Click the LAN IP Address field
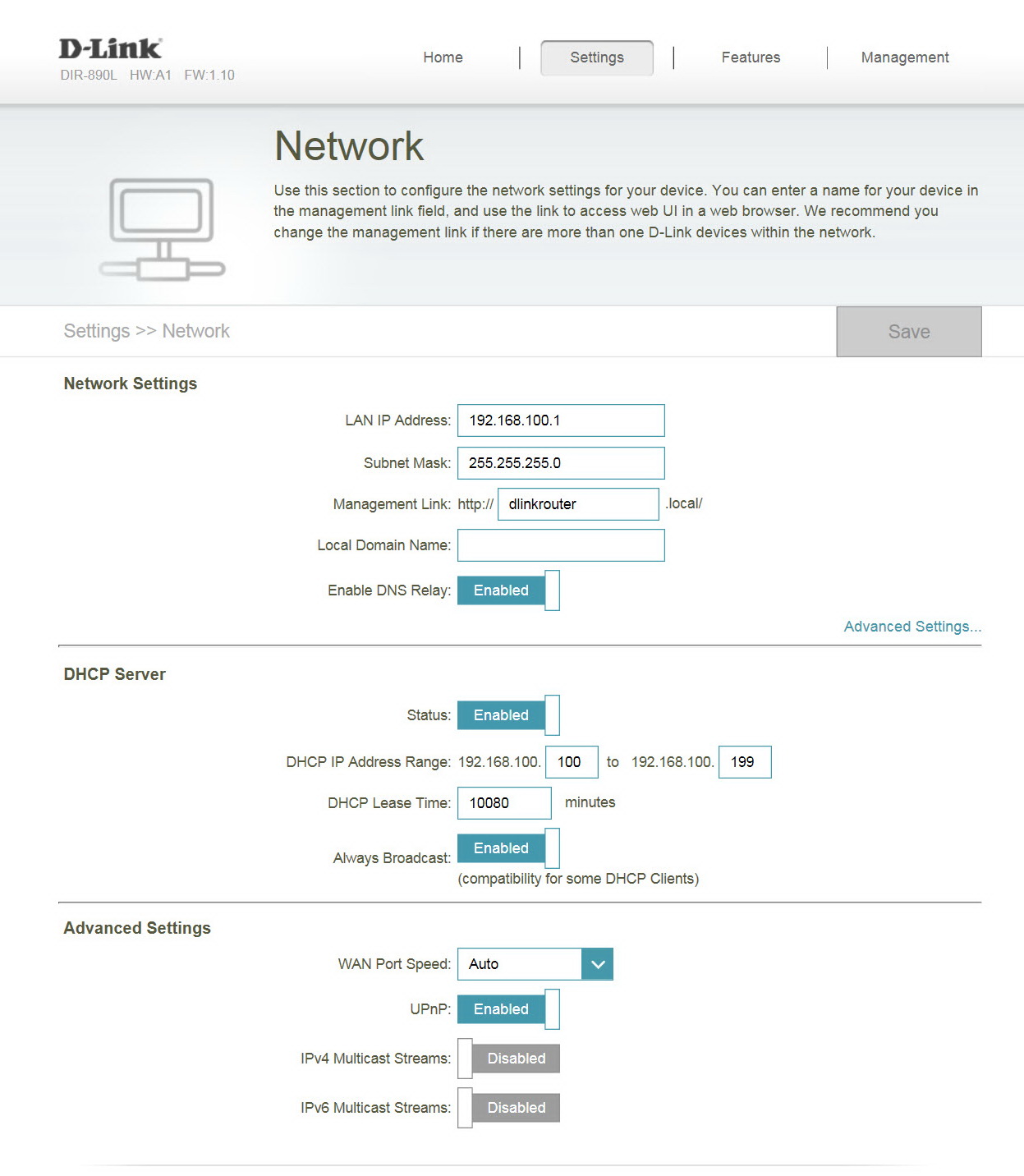 [x=561, y=420]
